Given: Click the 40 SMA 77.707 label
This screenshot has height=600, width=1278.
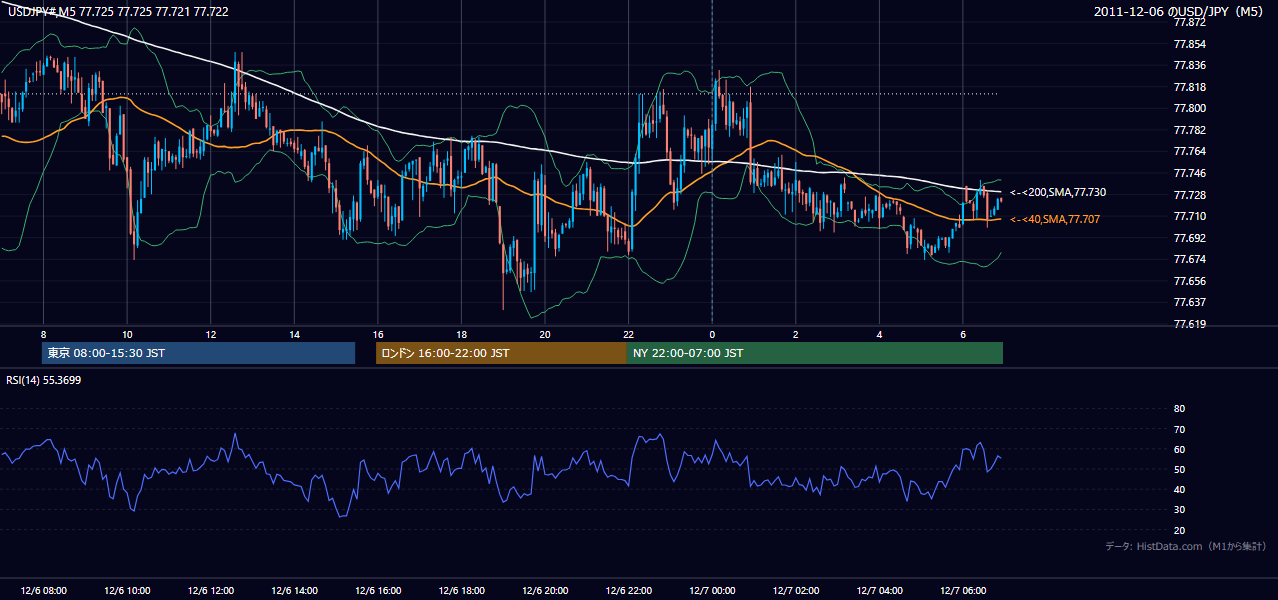Looking at the screenshot, I should point(1055,219).
